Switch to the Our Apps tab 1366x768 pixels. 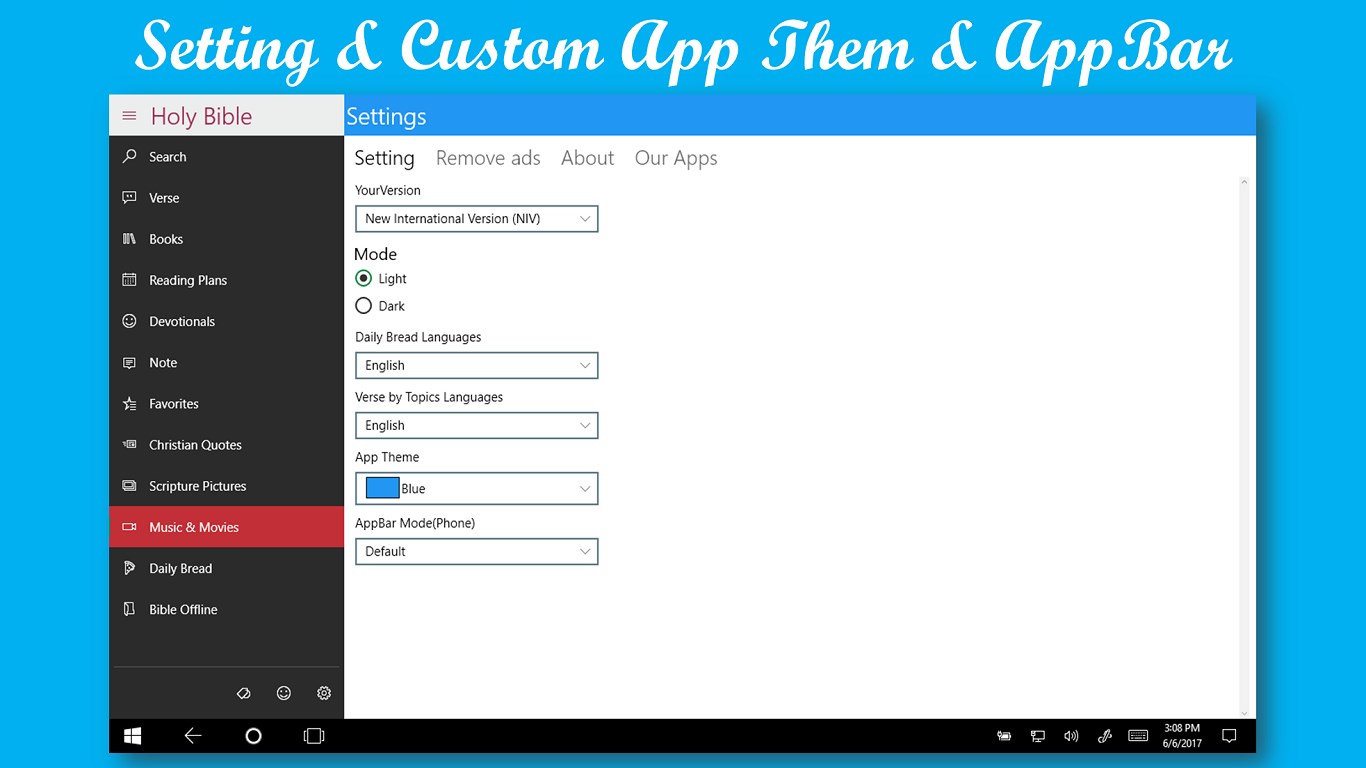pos(676,158)
